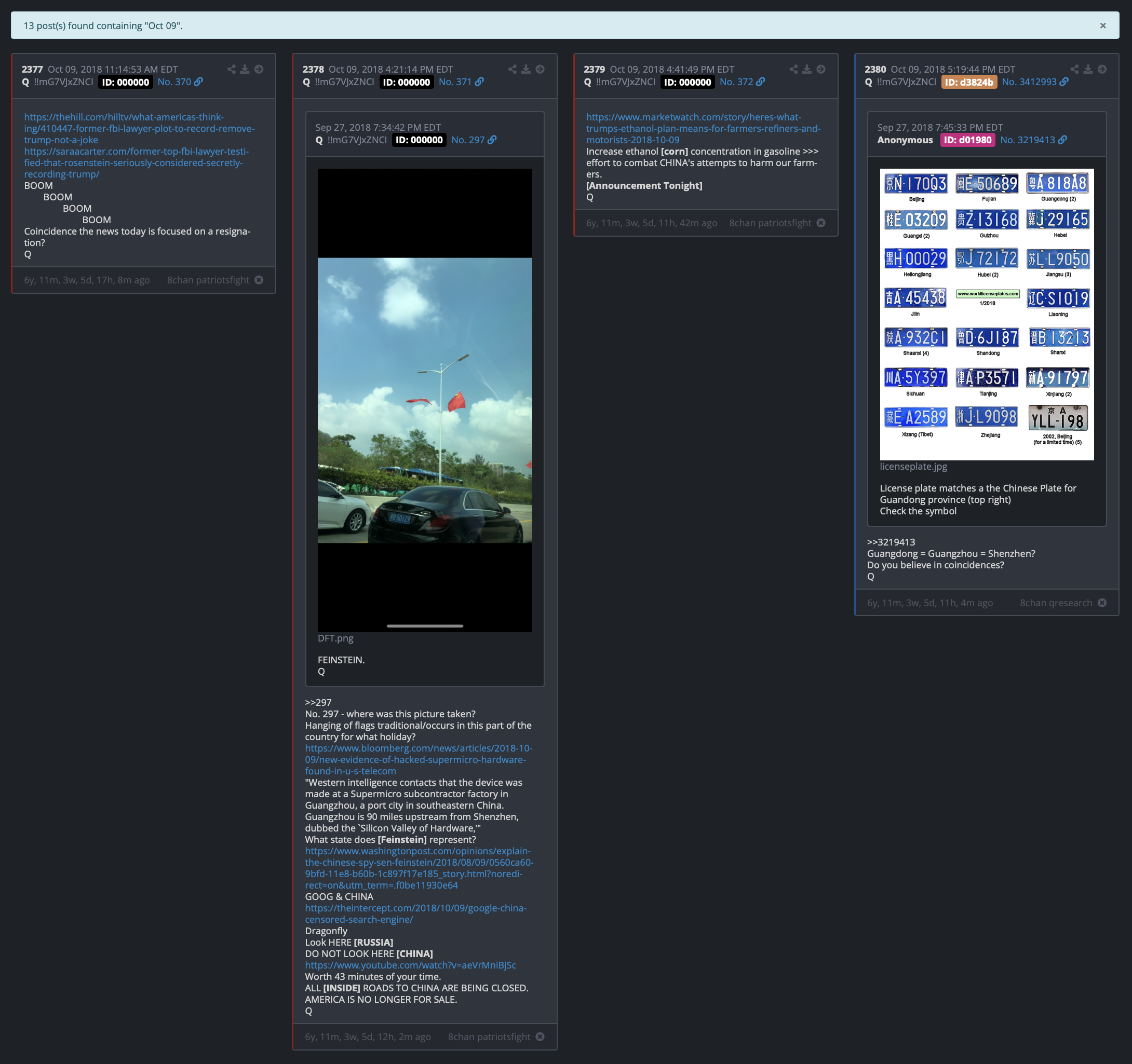Viewport: 1132px width, 1064px height.
Task: Click 8chan qresearch remove icon on post 2380
Action: coord(1102,603)
